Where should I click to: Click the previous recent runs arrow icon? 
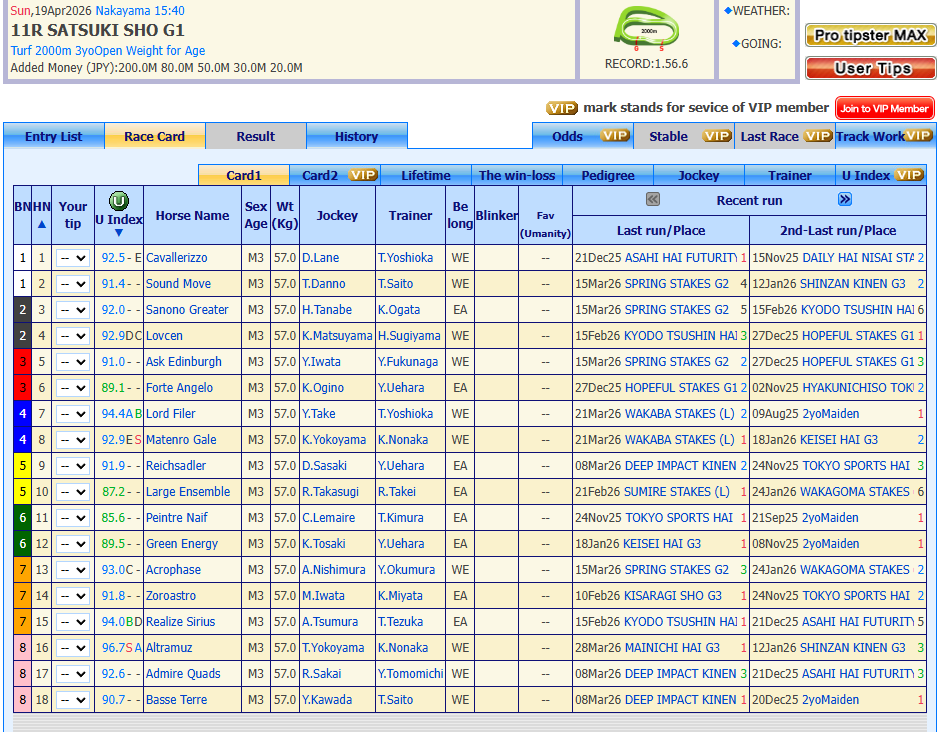(x=653, y=199)
